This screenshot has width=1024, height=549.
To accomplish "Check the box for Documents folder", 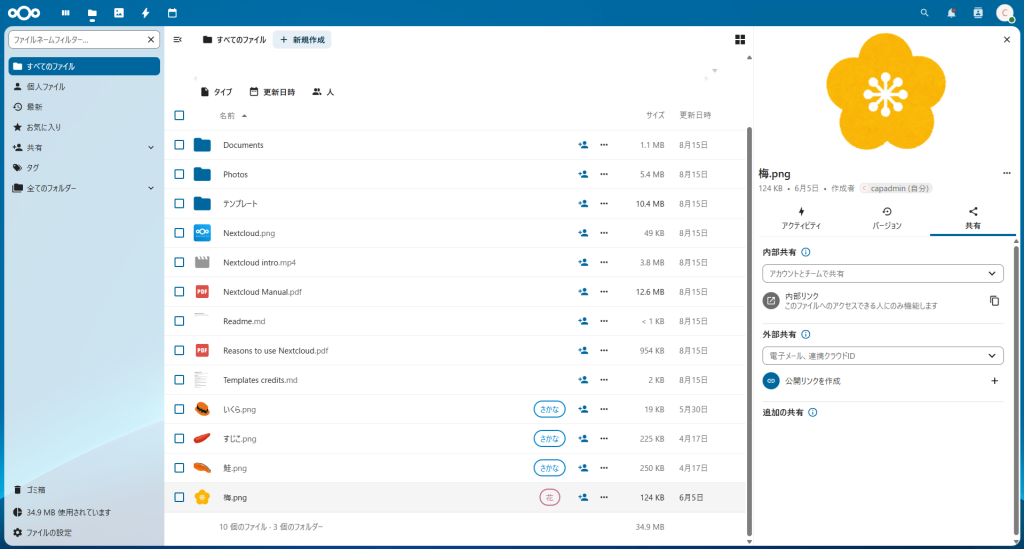I will (179, 145).
